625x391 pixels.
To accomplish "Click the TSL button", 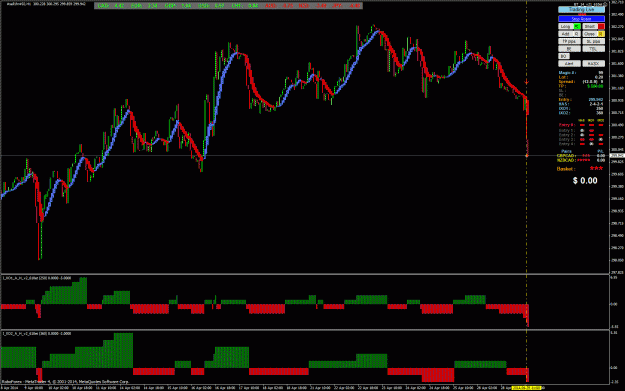I will (x=594, y=49).
